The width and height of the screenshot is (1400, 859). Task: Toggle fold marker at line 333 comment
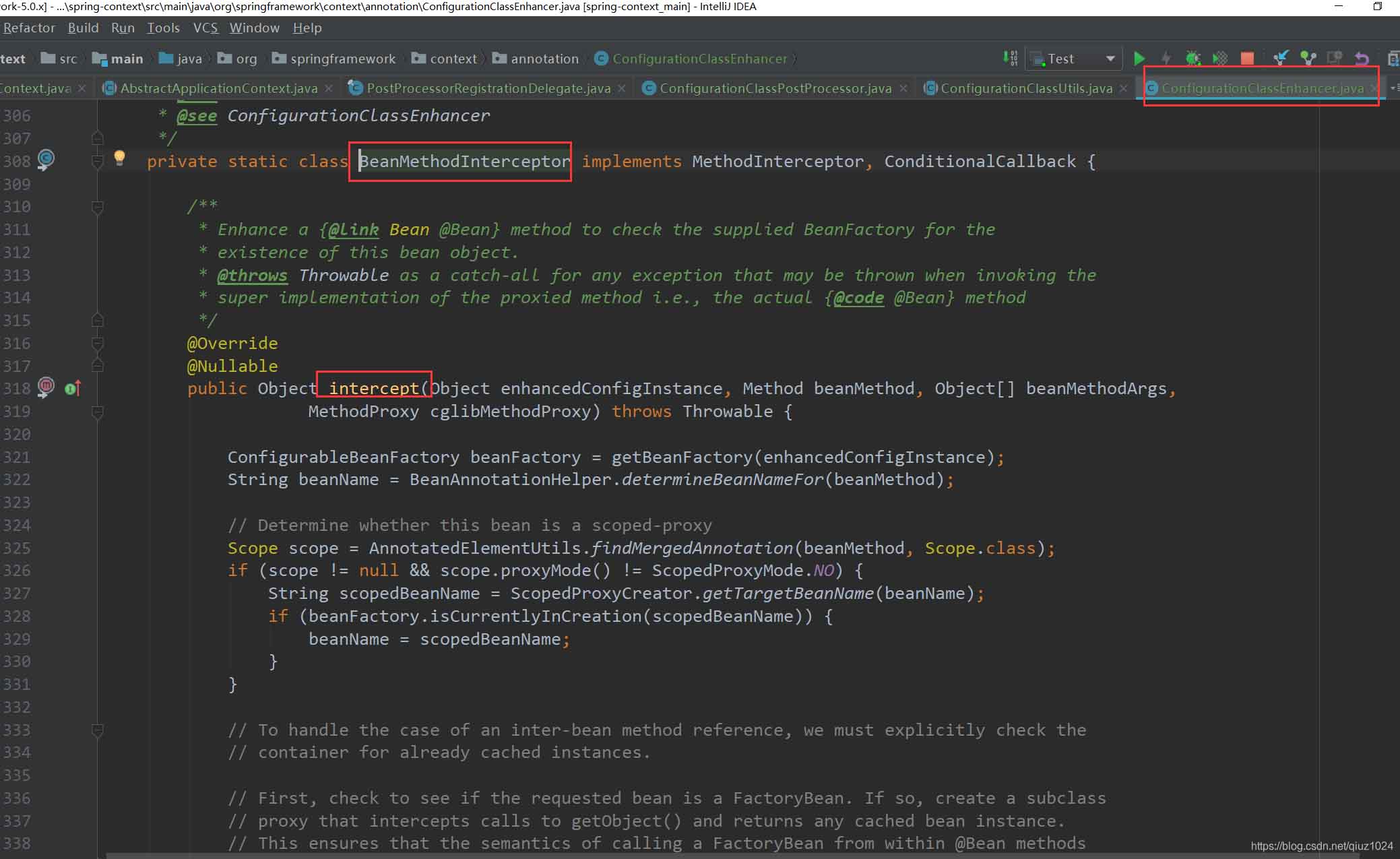point(98,730)
